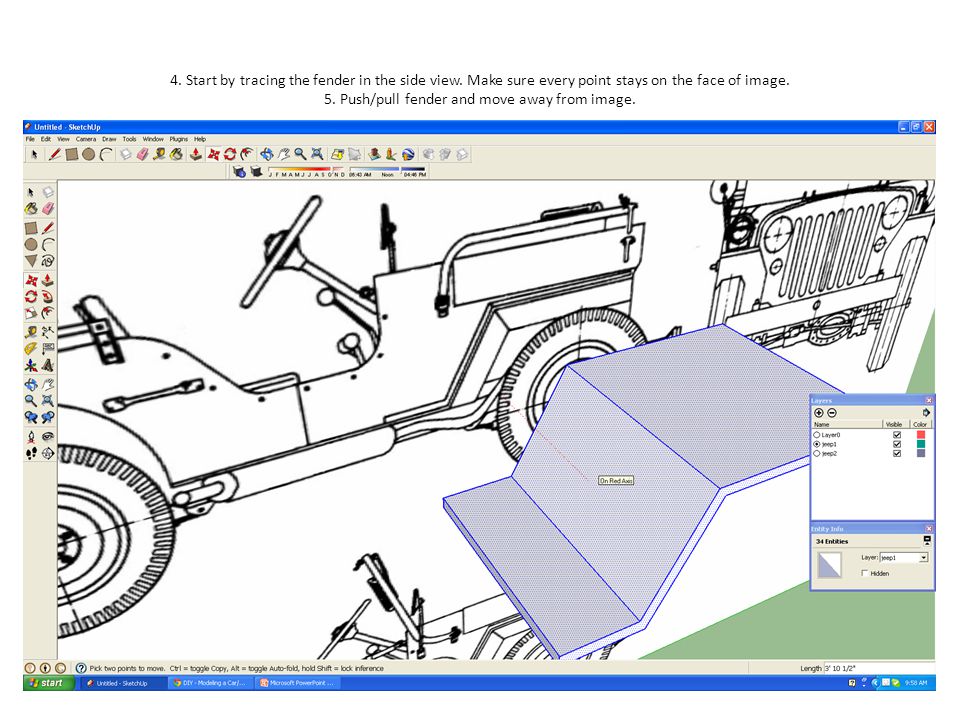Choose the Position Camera tool

pos(31,437)
